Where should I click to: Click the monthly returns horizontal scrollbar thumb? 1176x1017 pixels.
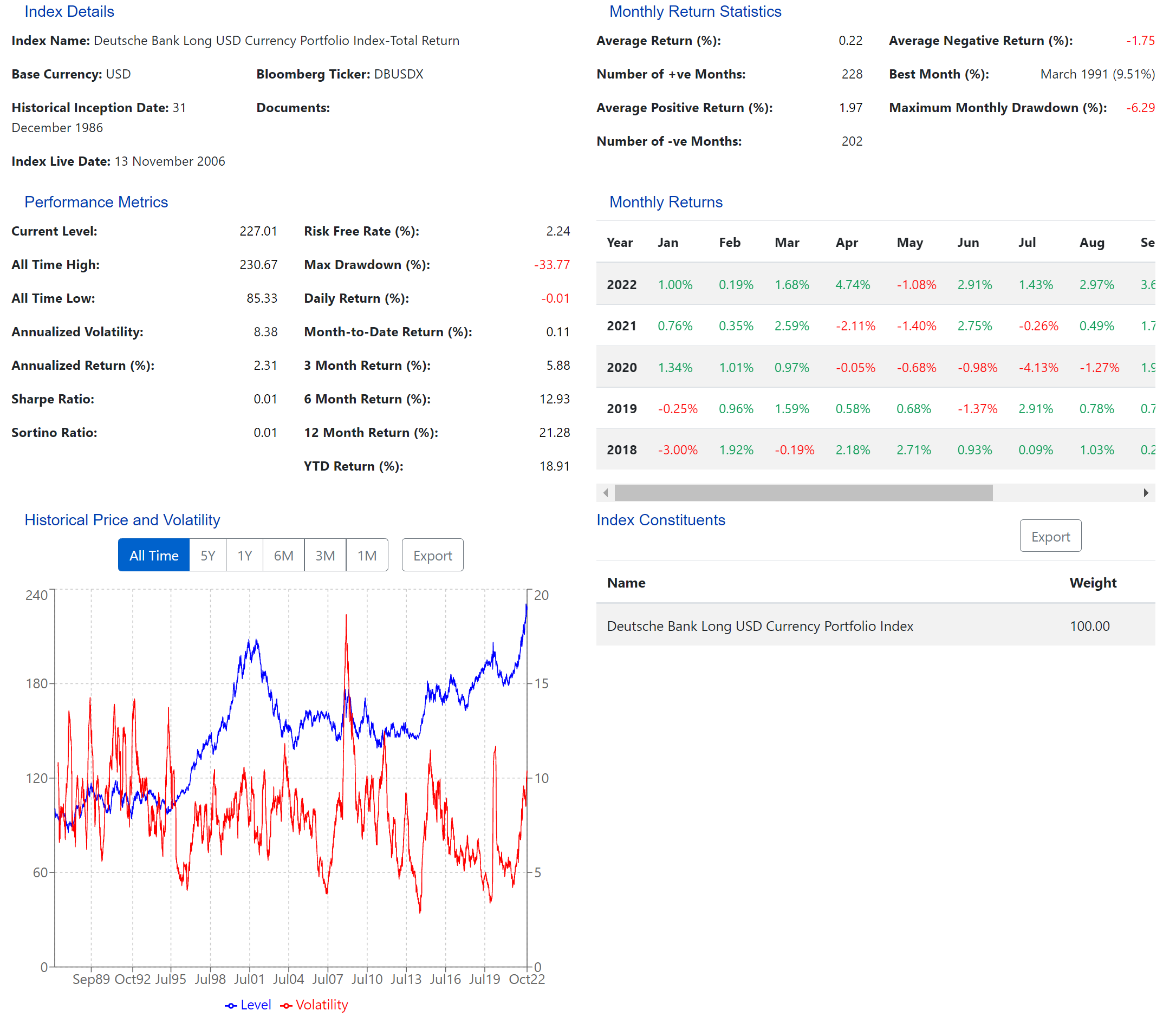(803, 493)
